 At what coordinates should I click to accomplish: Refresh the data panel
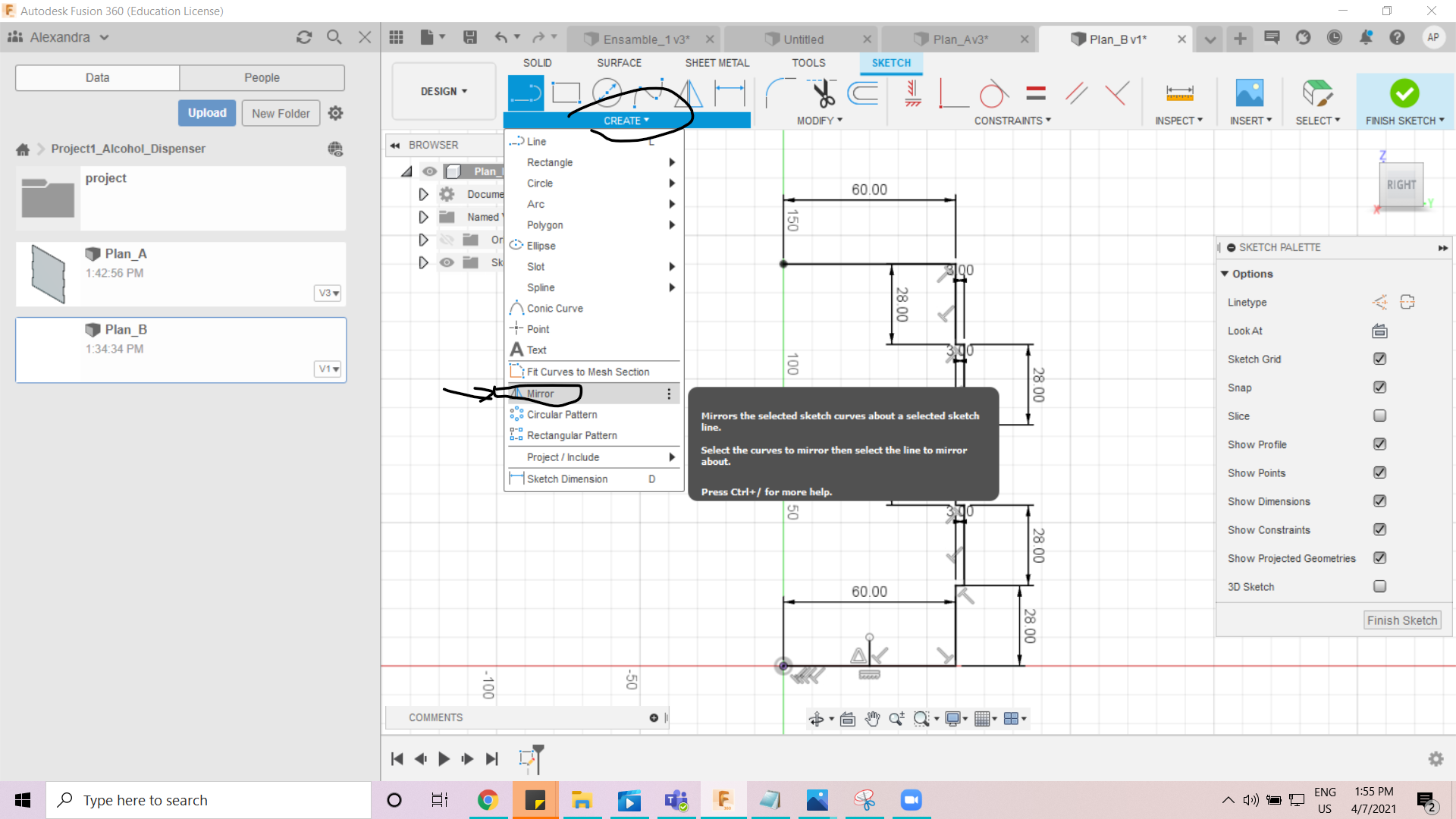[x=304, y=37]
